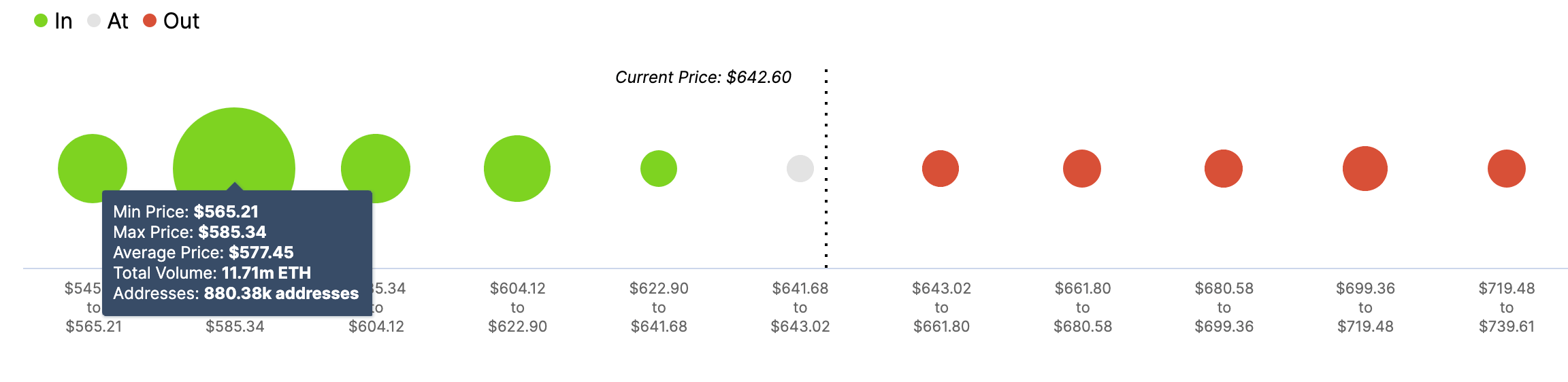Toggle the red Out legend item
Screen dimensions: 1568x382
tap(171, 21)
